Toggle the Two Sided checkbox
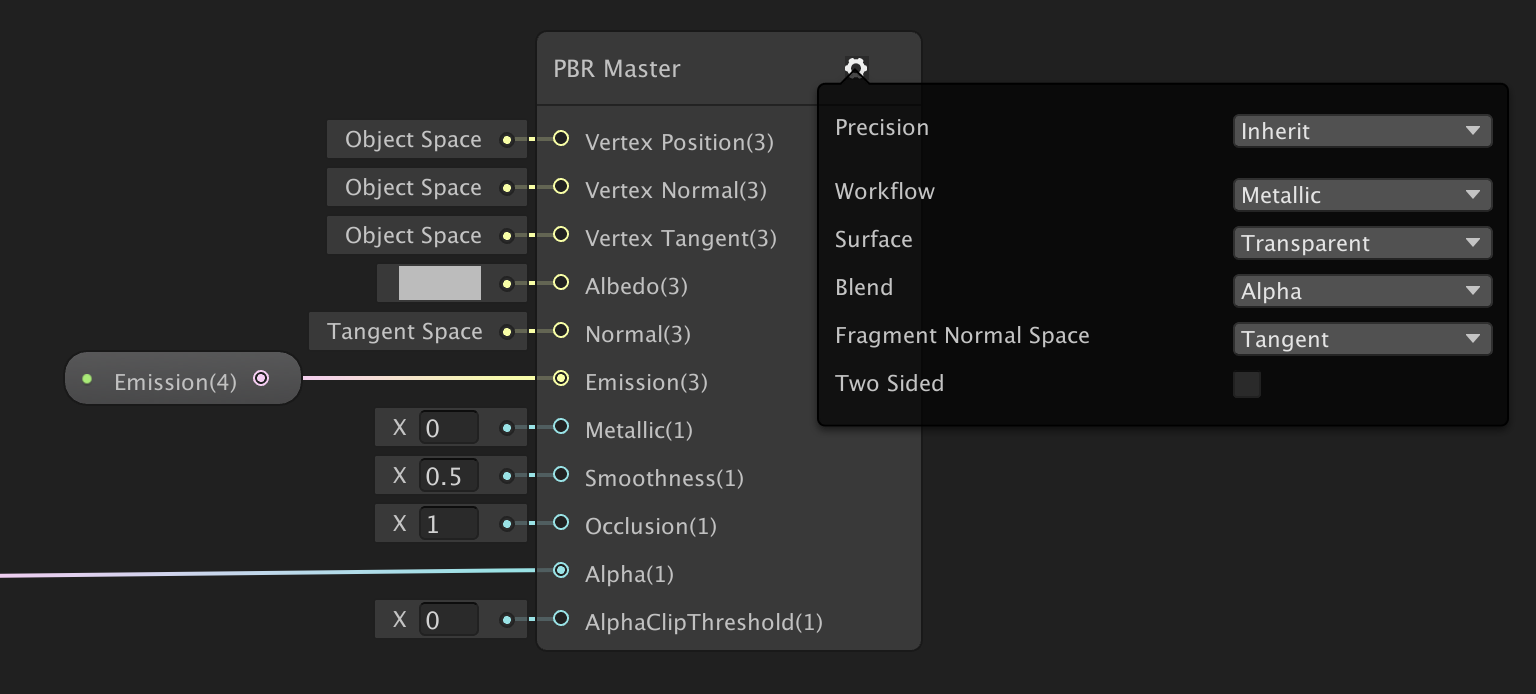 [1247, 384]
